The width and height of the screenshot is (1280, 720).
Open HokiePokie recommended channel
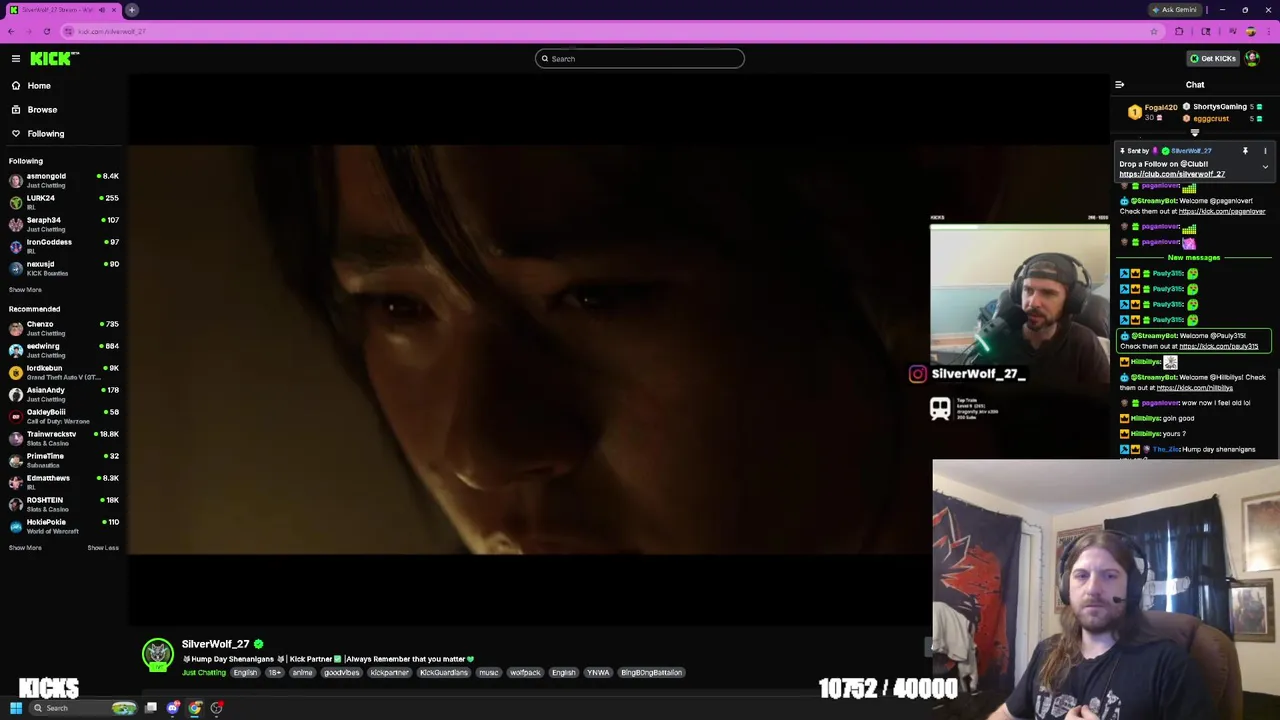click(x=64, y=526)
